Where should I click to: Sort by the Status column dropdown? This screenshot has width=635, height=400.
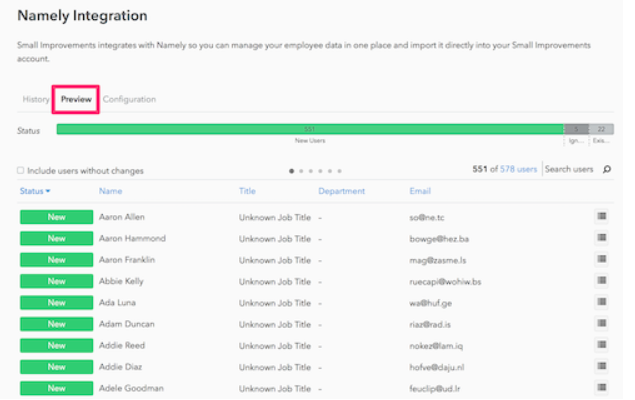35,191
